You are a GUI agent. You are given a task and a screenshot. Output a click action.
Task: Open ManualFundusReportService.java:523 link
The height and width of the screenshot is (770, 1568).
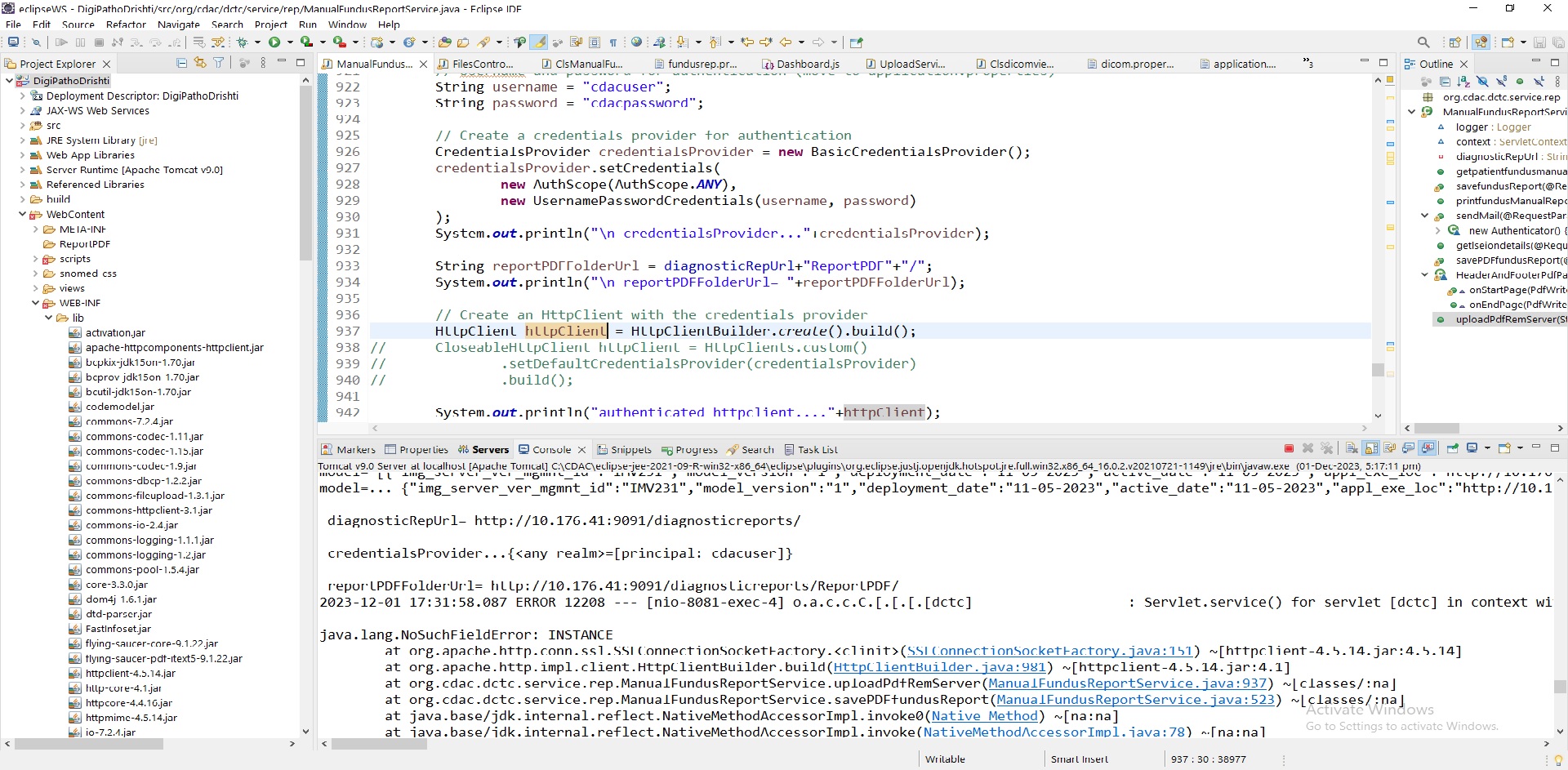(1135, 700)
